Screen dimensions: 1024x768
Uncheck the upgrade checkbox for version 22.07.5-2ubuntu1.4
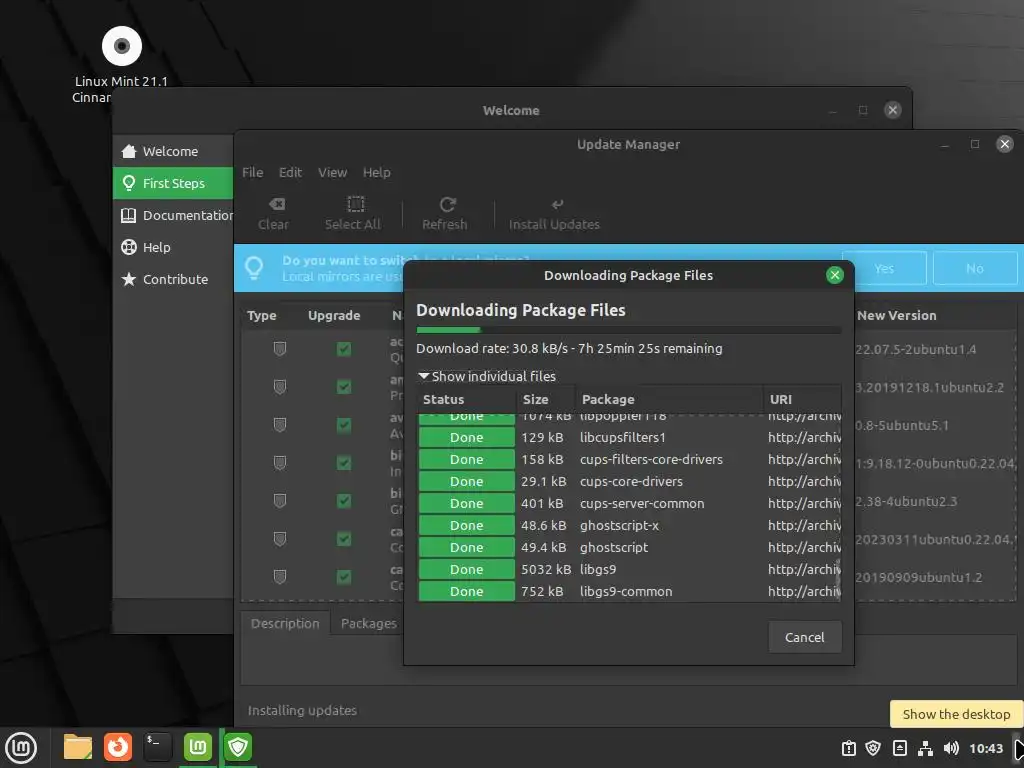[344, 349]
